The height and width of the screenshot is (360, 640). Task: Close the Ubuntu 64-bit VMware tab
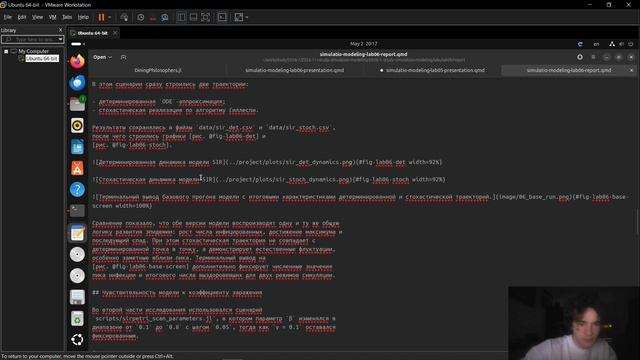115,33
